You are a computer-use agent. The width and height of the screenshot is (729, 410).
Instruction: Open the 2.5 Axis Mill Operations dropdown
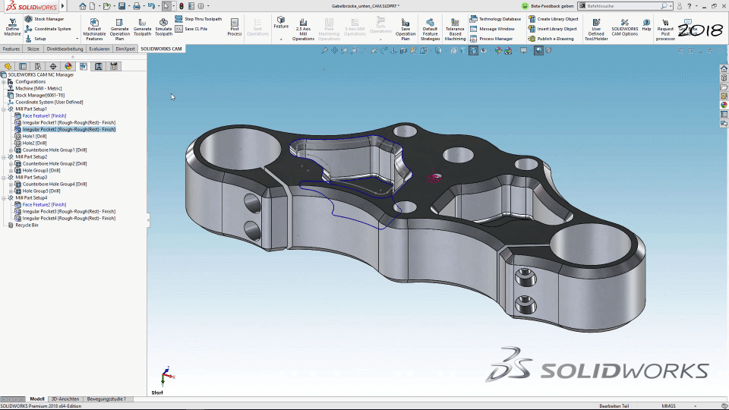[x=303, y=28]
